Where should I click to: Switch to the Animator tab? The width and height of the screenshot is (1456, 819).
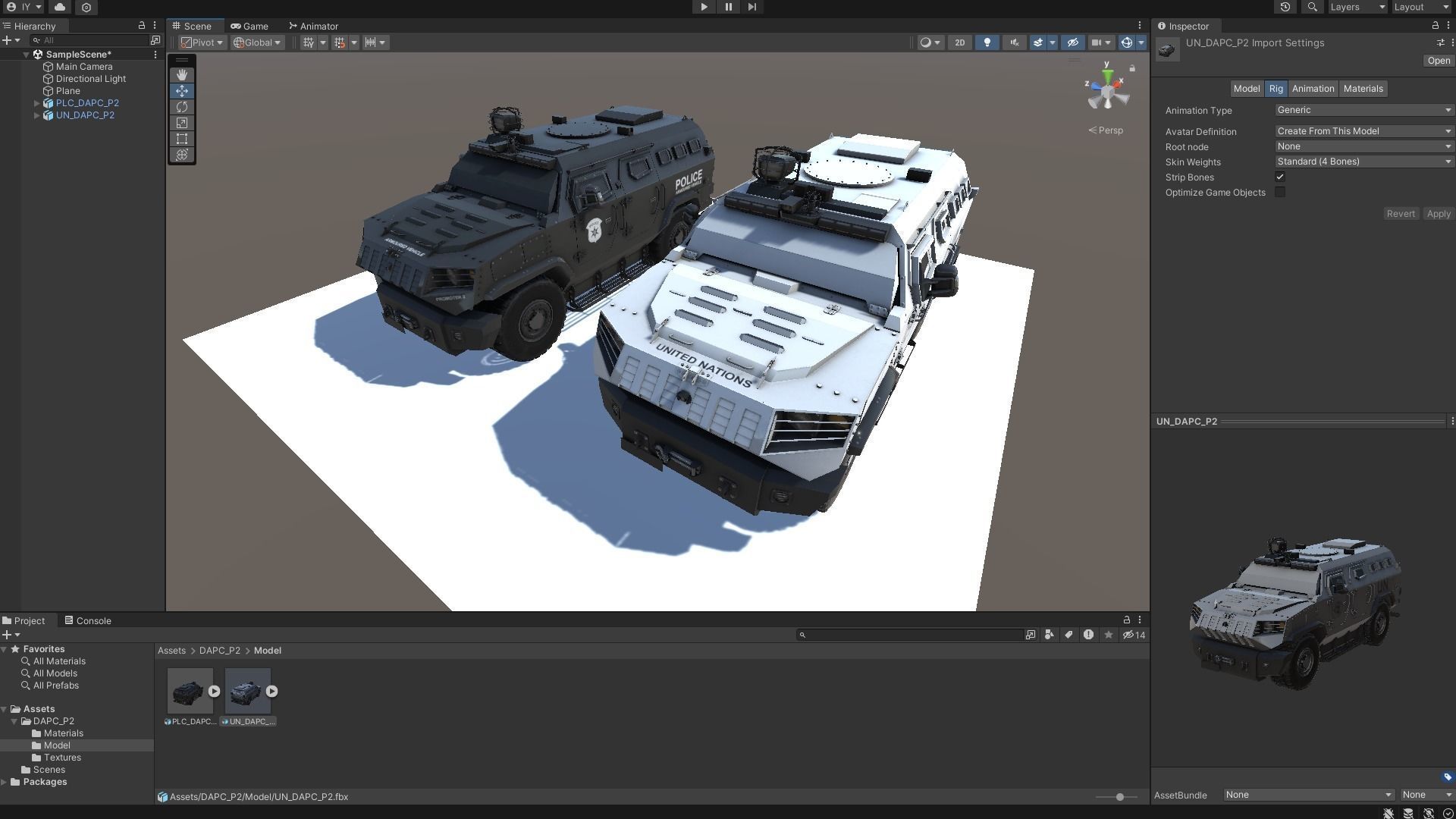313,26
